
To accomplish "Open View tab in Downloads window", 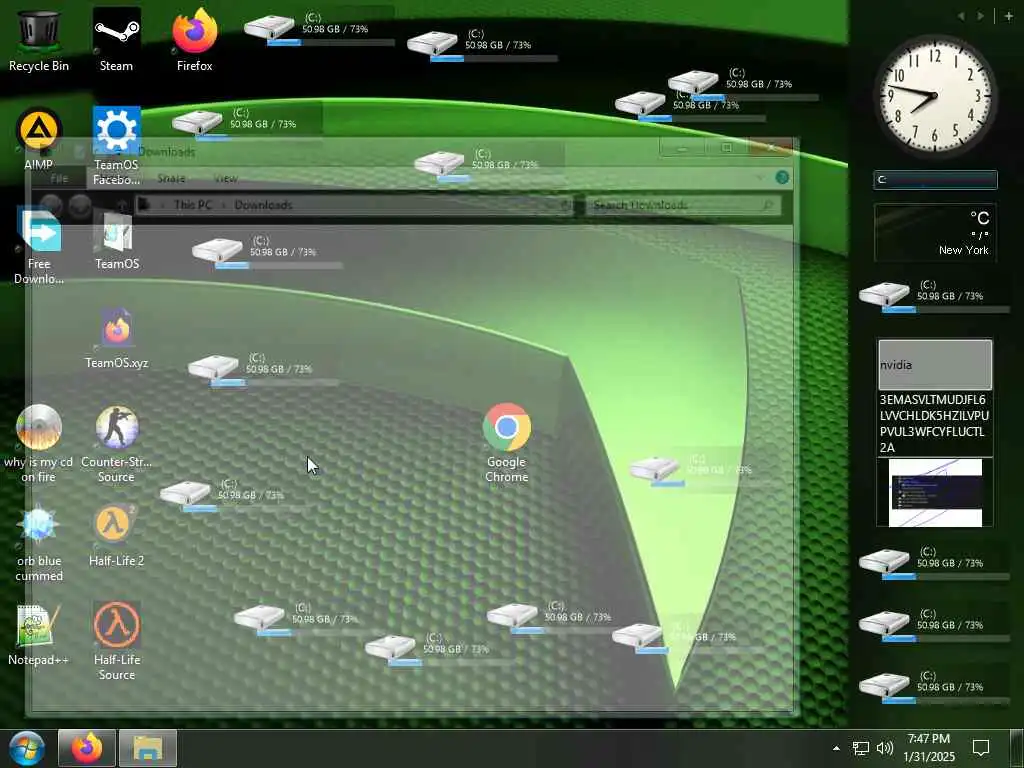I will coord(226,178).
